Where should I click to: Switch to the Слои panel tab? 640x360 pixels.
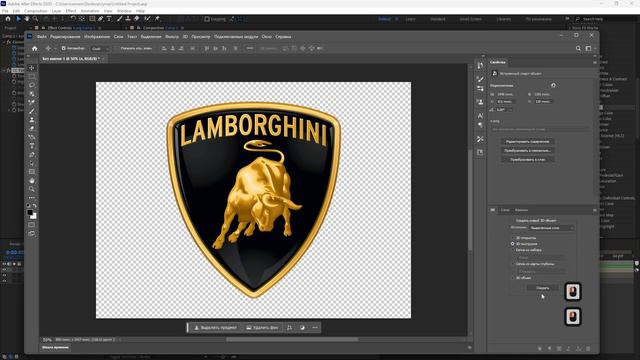505,210
